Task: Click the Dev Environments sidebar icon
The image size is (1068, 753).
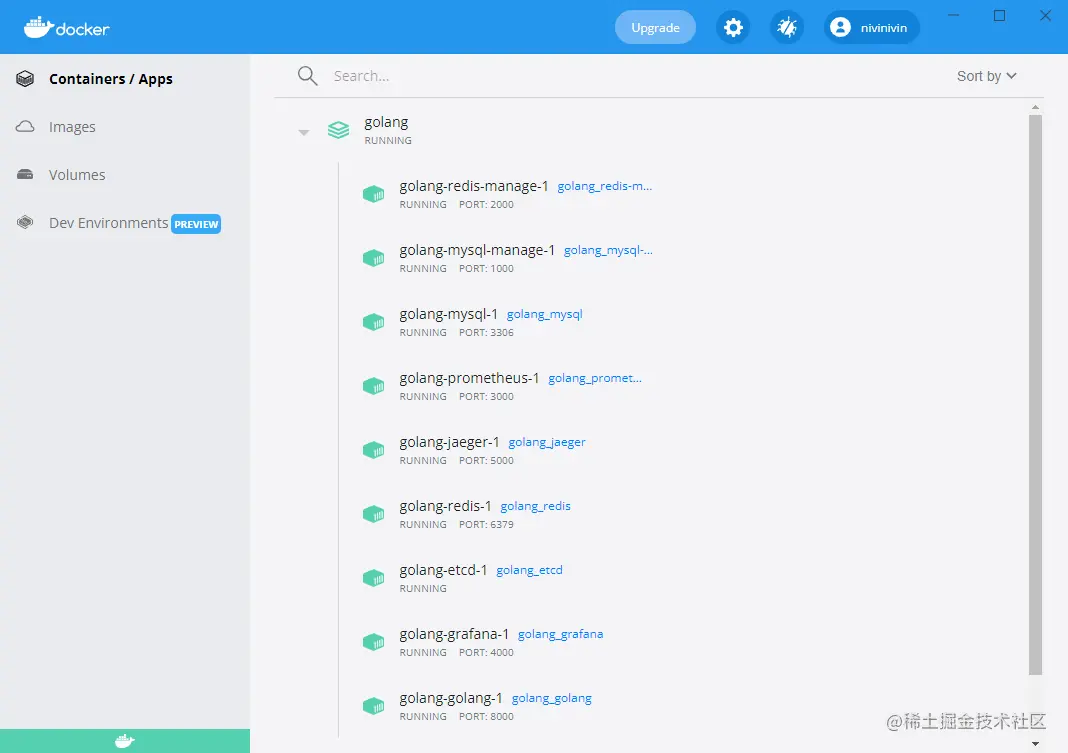Action: tap(25, 222)
